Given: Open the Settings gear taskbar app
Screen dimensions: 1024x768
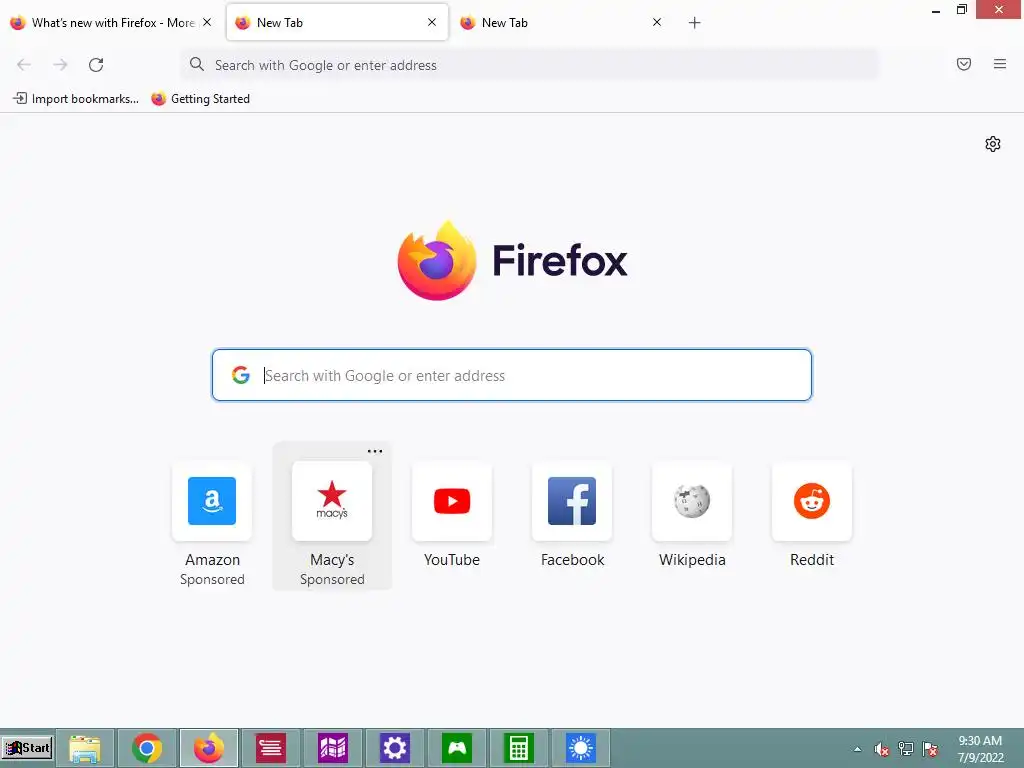Looking at the screenshot, I should (x=394, y=748).
